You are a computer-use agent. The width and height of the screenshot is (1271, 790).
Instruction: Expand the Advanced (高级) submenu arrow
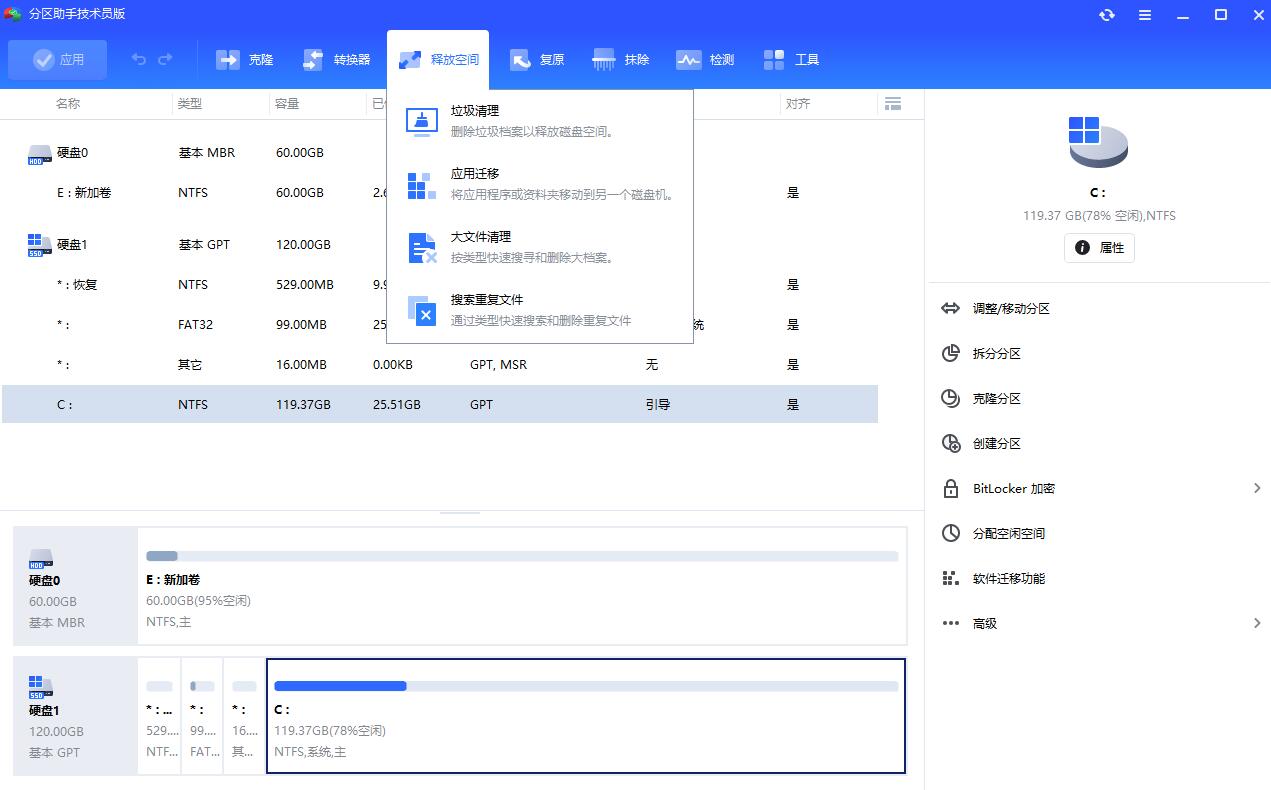[x=1257, y=624]
